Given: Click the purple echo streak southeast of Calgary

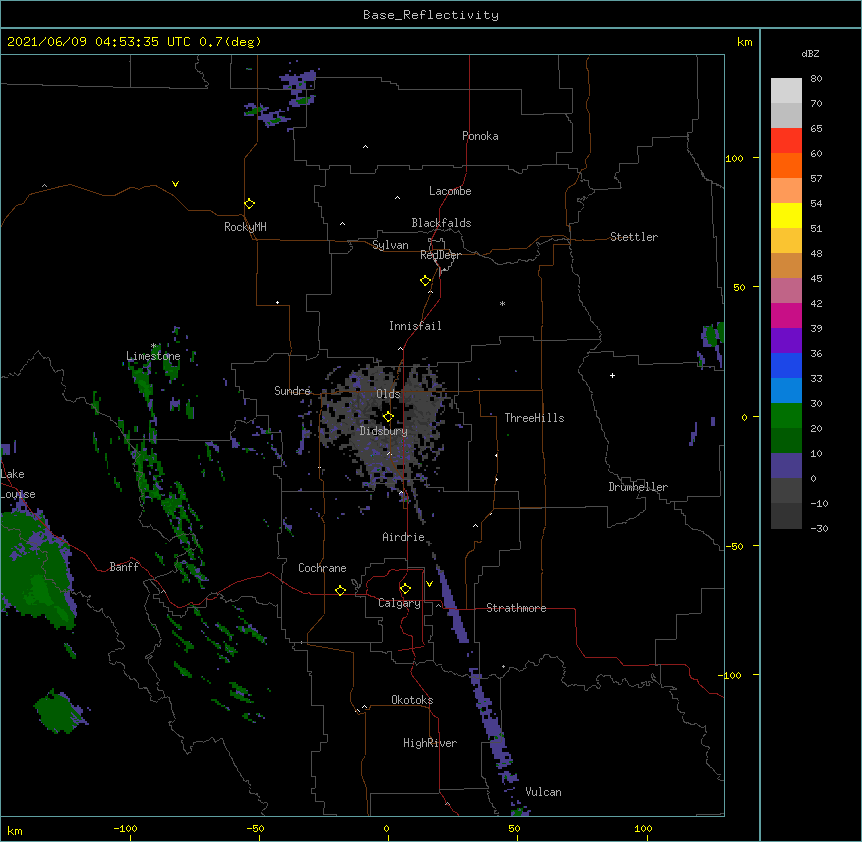Looking at the screenshot, I should click(455, 605).
